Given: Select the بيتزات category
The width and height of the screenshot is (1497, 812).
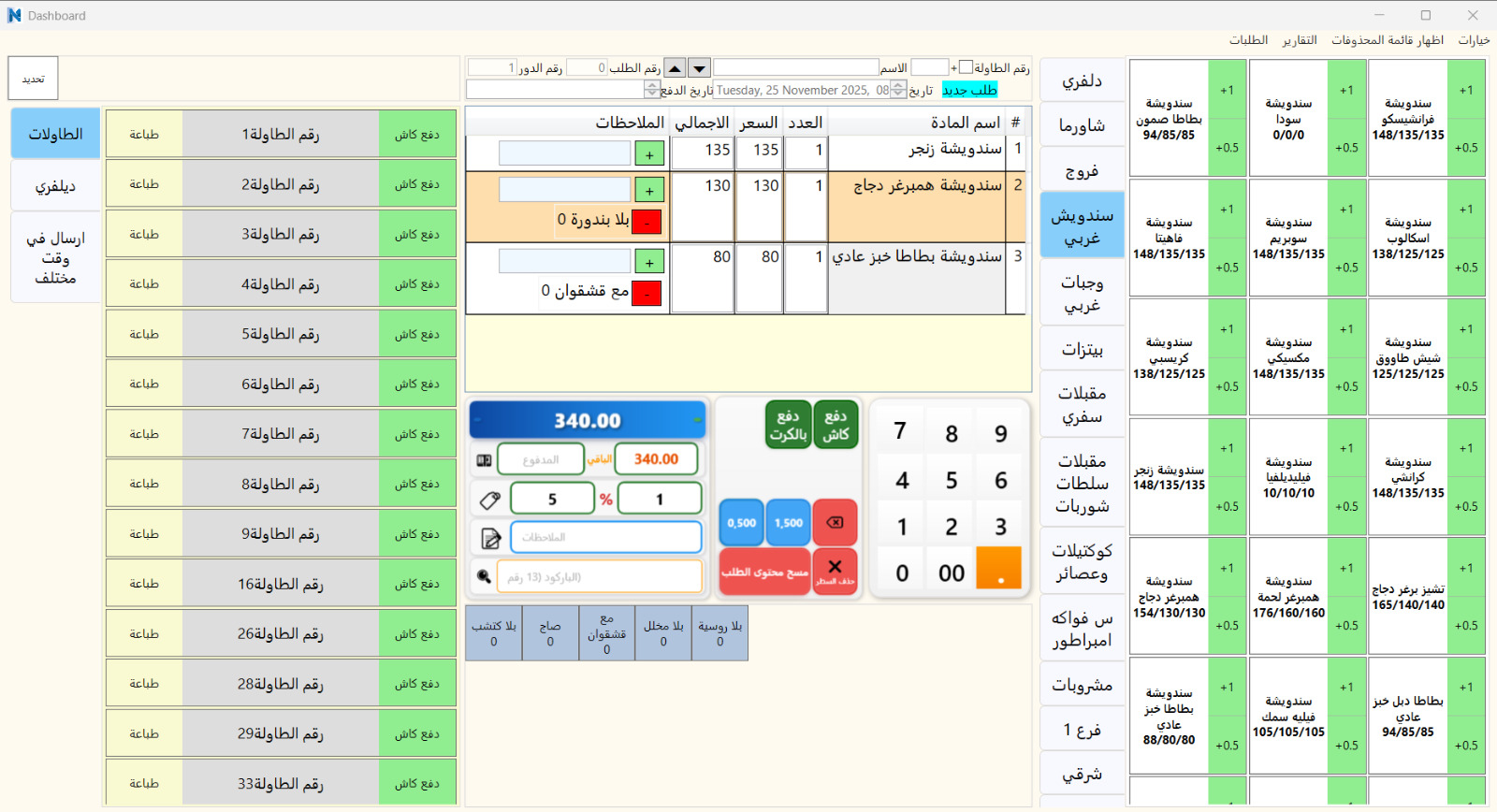Looking at the screenshot, I should point(1082,349).
